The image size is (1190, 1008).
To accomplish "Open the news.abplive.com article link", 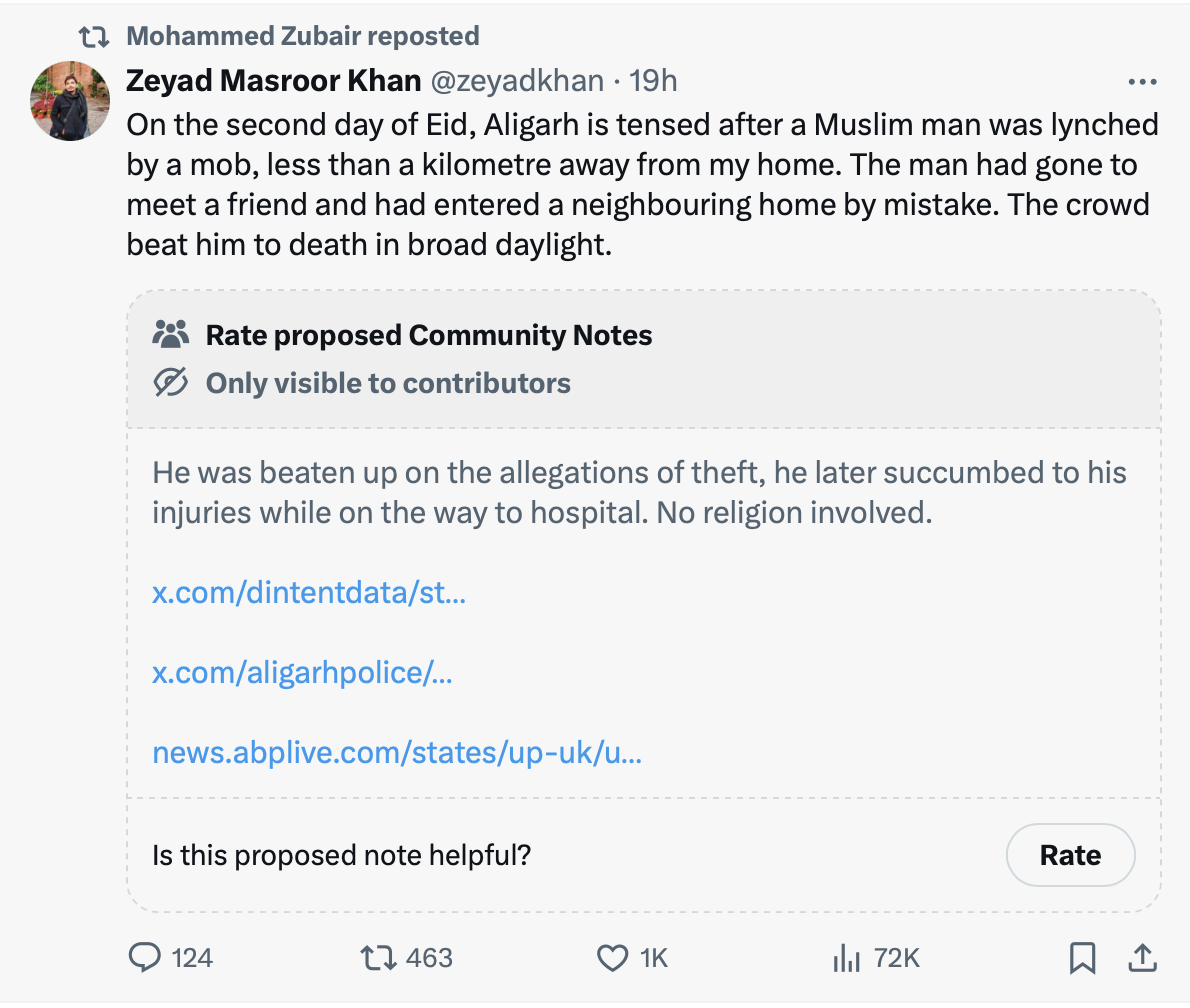I will (397, 752).
